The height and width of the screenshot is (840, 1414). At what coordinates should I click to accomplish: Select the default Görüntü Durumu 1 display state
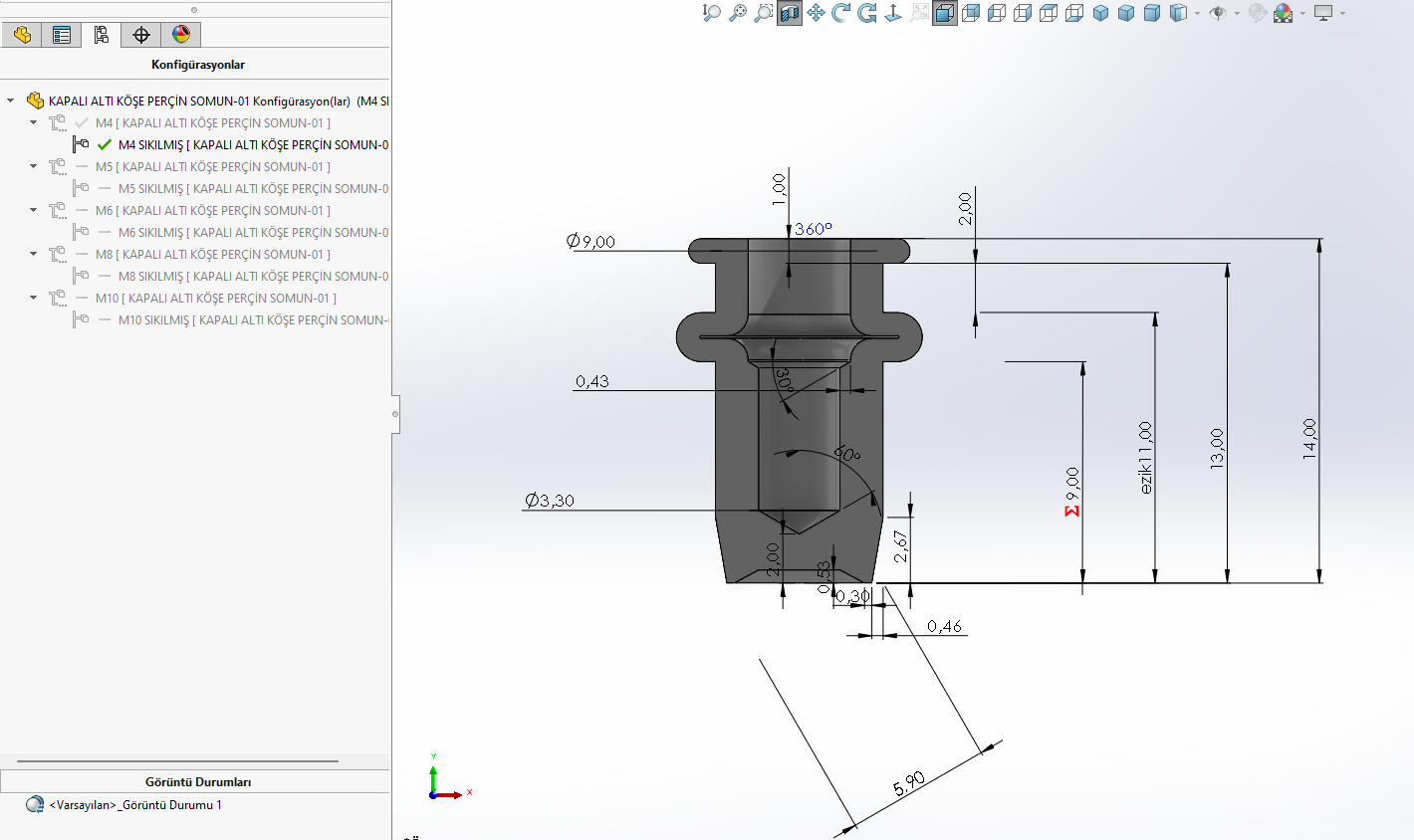pyautogui.click(x=134, y=805)
